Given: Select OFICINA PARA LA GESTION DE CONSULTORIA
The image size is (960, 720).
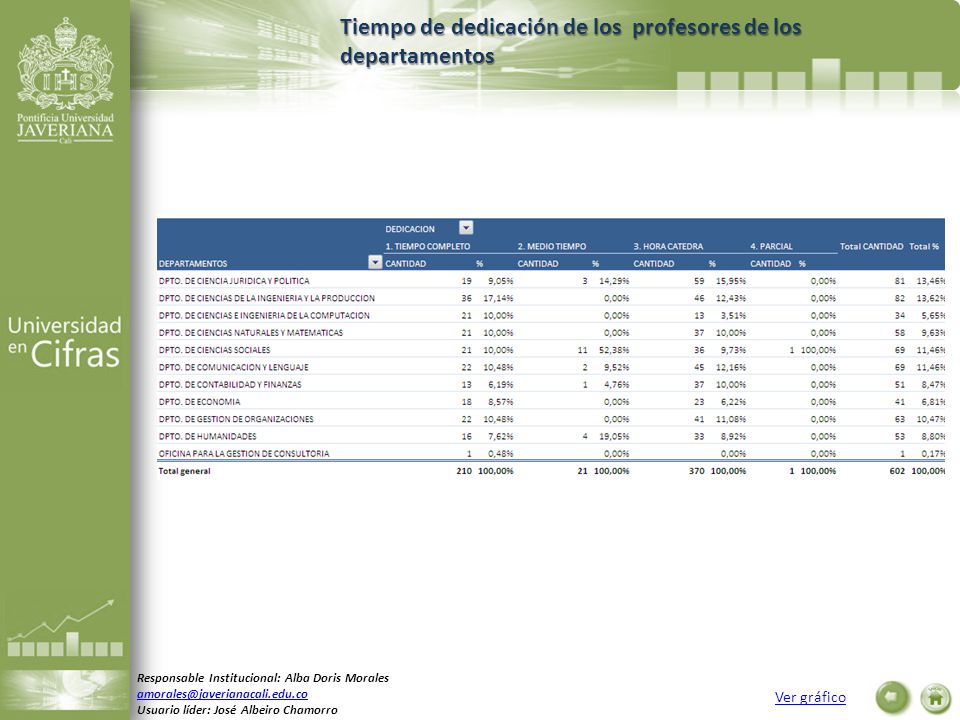Looking at the screenshot, I should click(x=244, y=454).
